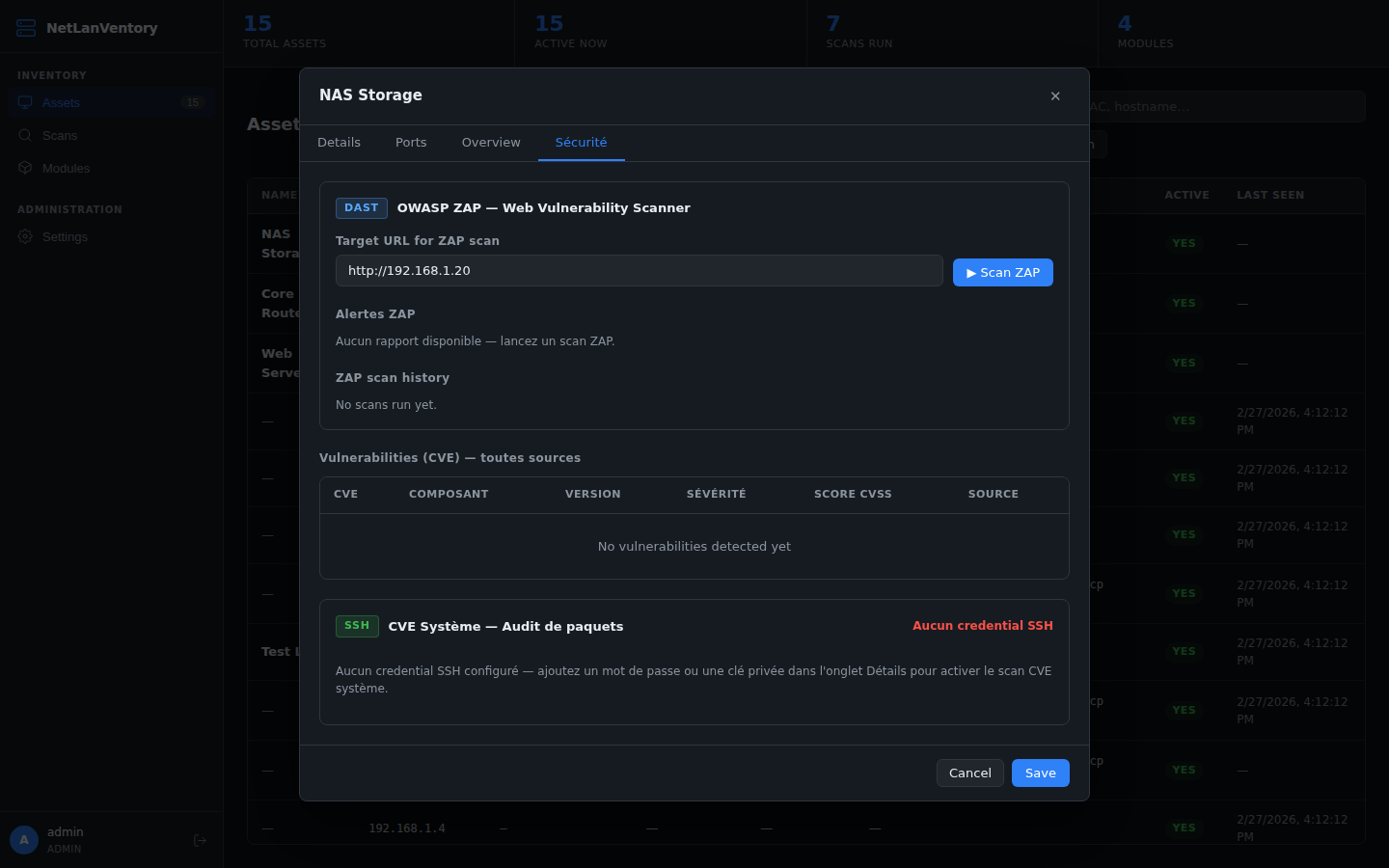Click the Total Assets stat card
This screenshot has width=1389, height=868.
coord(369,34)
